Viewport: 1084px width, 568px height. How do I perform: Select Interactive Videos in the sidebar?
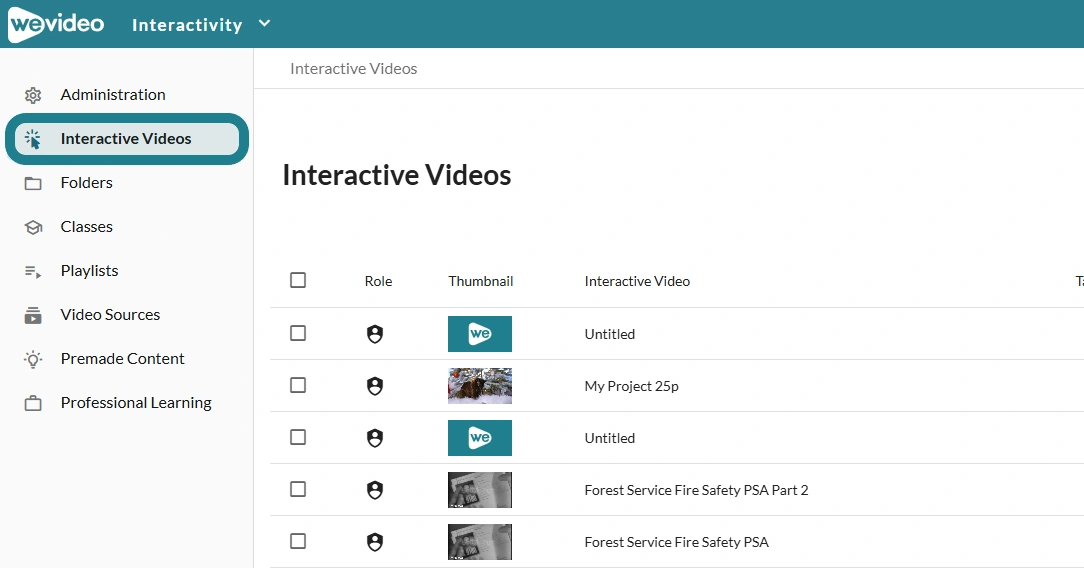127,139
